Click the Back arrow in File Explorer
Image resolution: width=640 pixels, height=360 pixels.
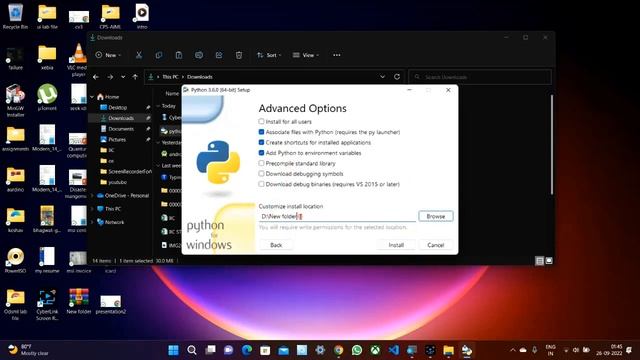(96, 77)
